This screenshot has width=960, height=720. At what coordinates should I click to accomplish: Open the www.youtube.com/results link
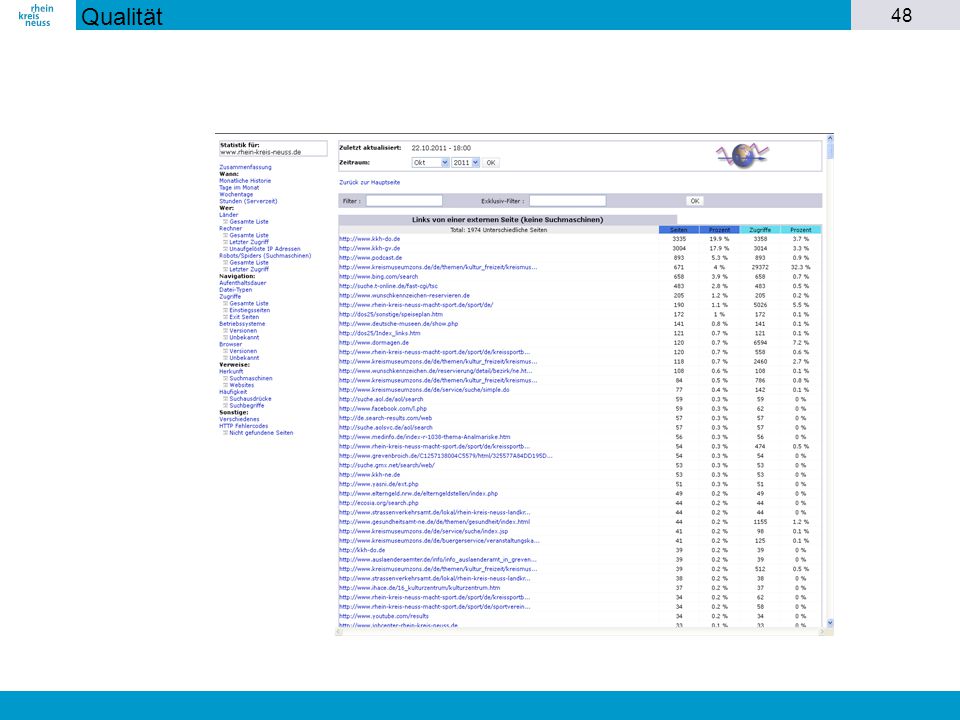(x=384, y=616)
